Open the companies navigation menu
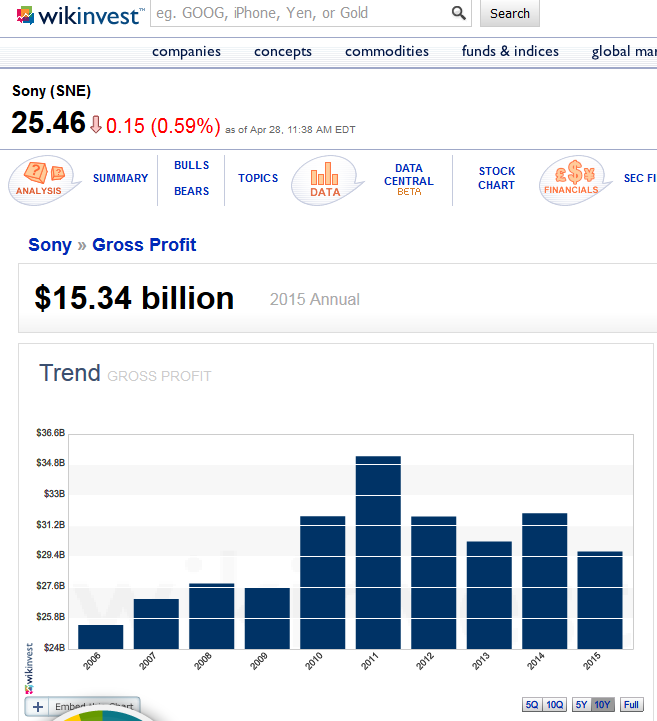 point(186,51)
